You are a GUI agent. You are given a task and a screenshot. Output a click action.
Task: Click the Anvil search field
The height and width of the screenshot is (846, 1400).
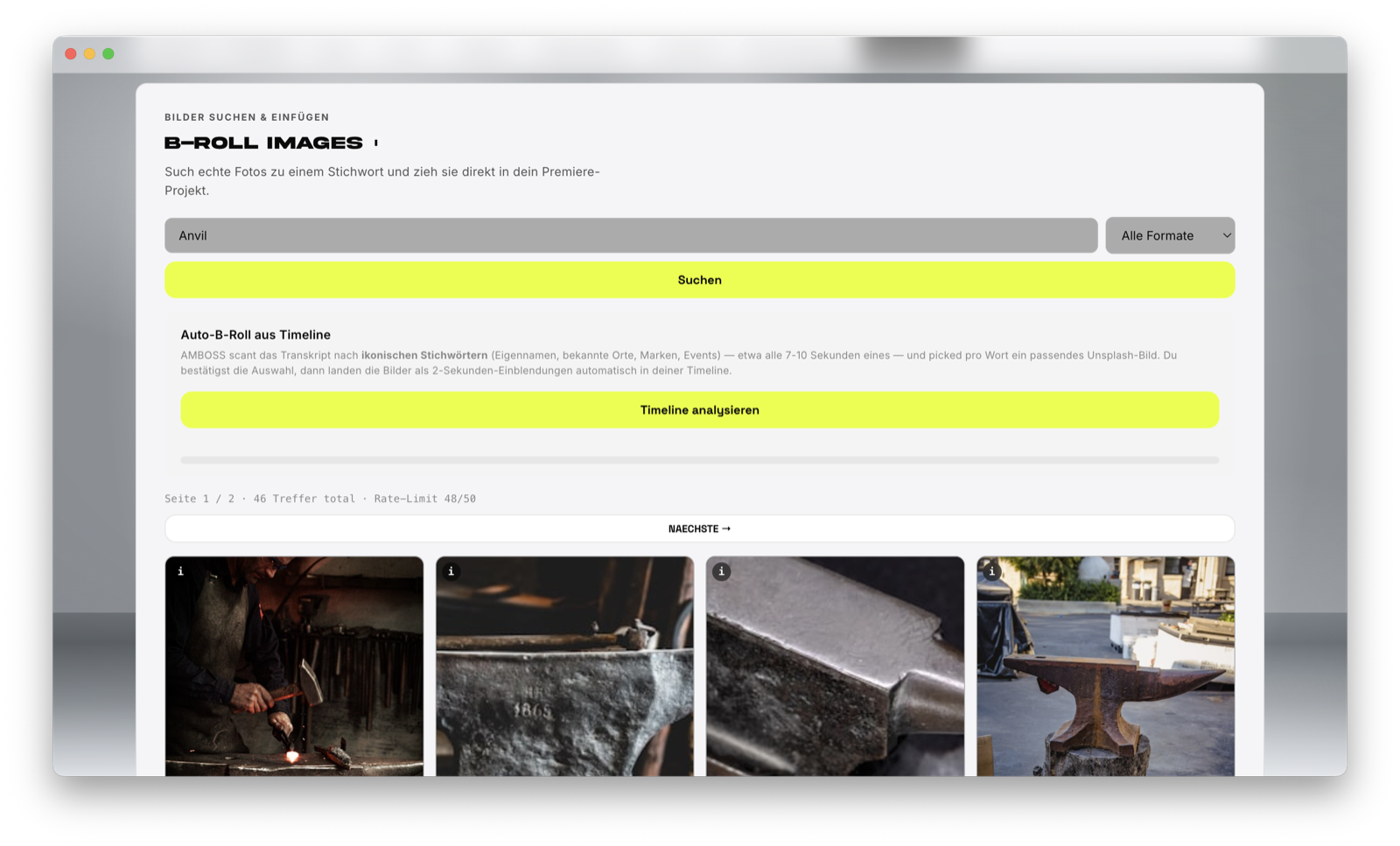(x=631, y=235)
